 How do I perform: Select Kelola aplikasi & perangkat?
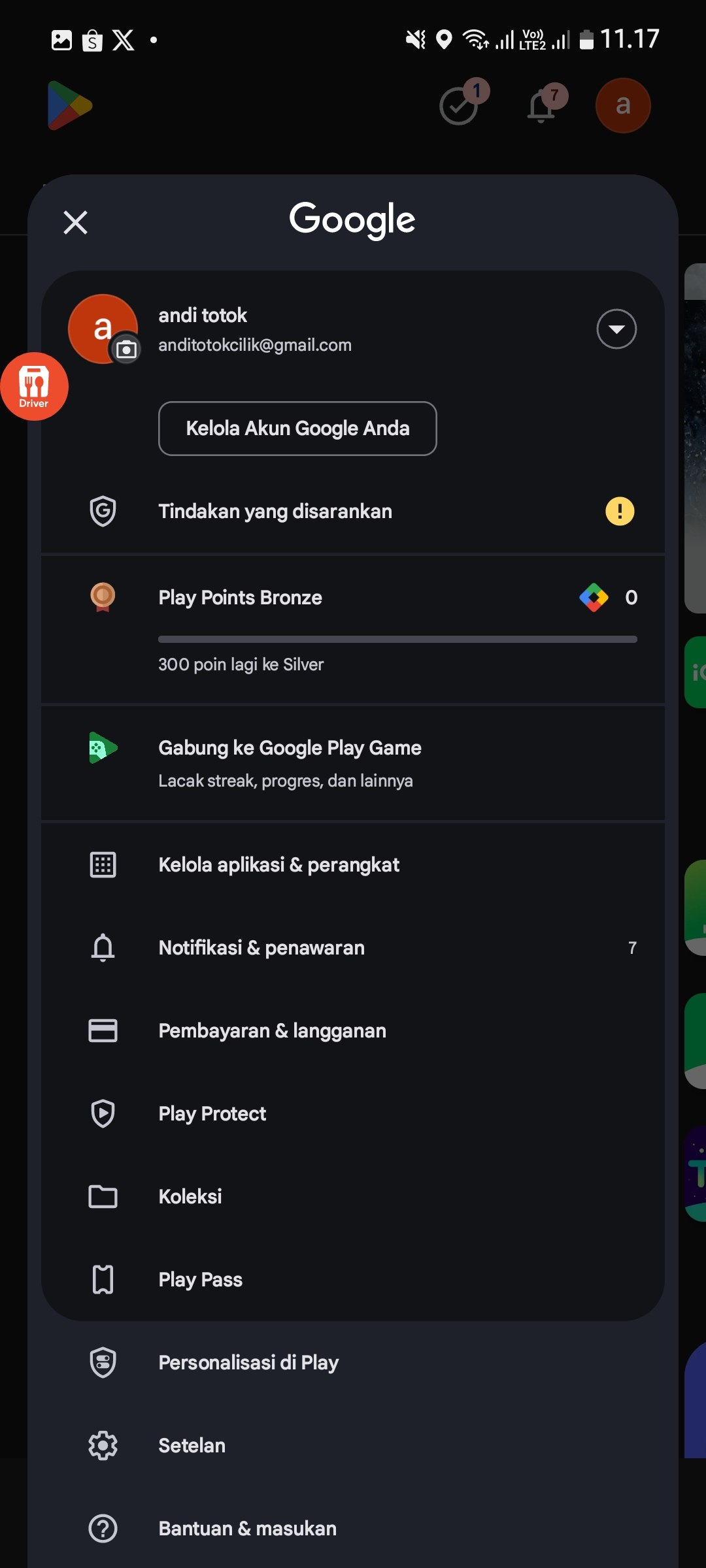pyautogui.click(x=278, y=864)
